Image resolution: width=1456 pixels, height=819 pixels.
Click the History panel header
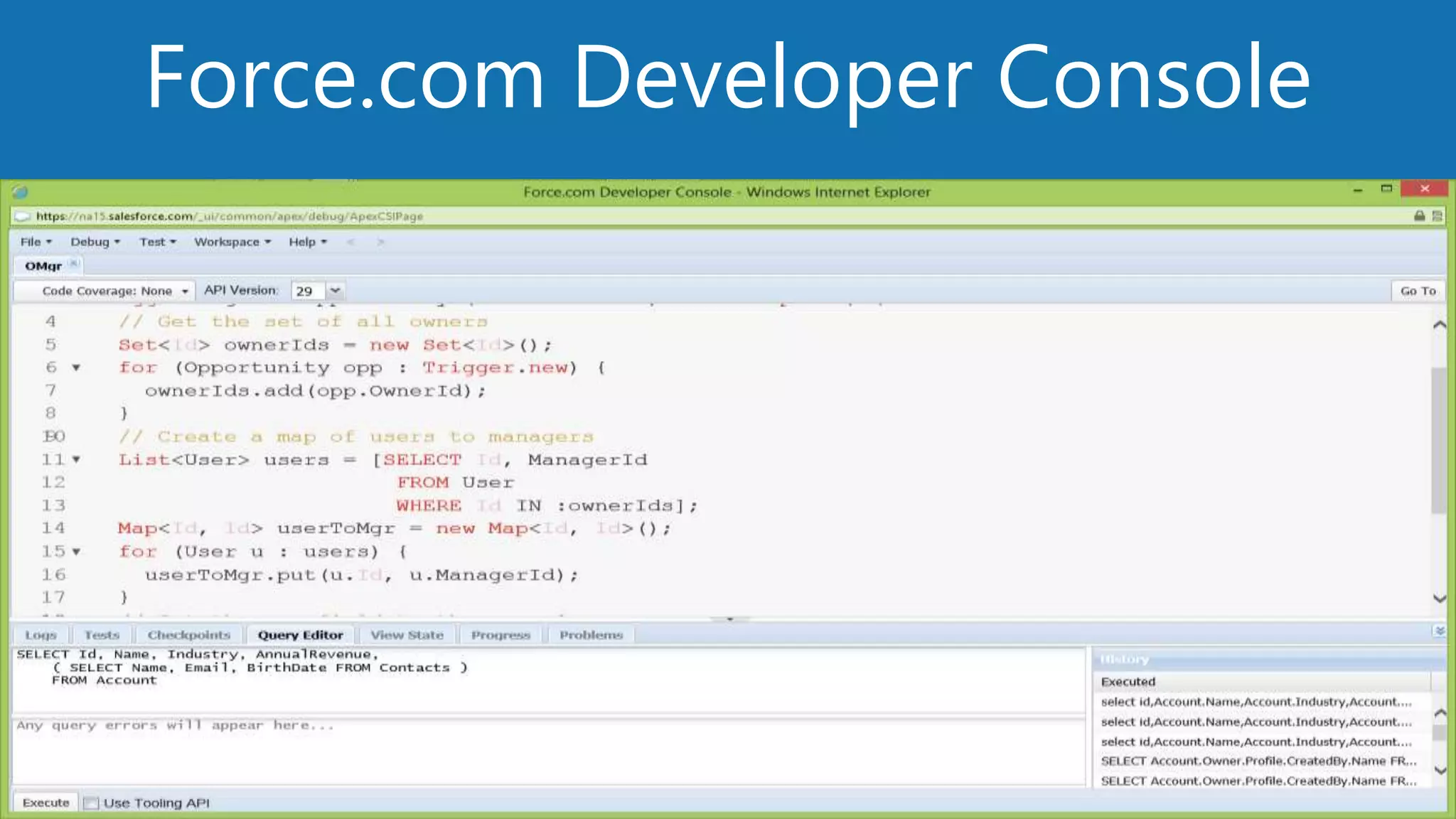pos(1269,660)
